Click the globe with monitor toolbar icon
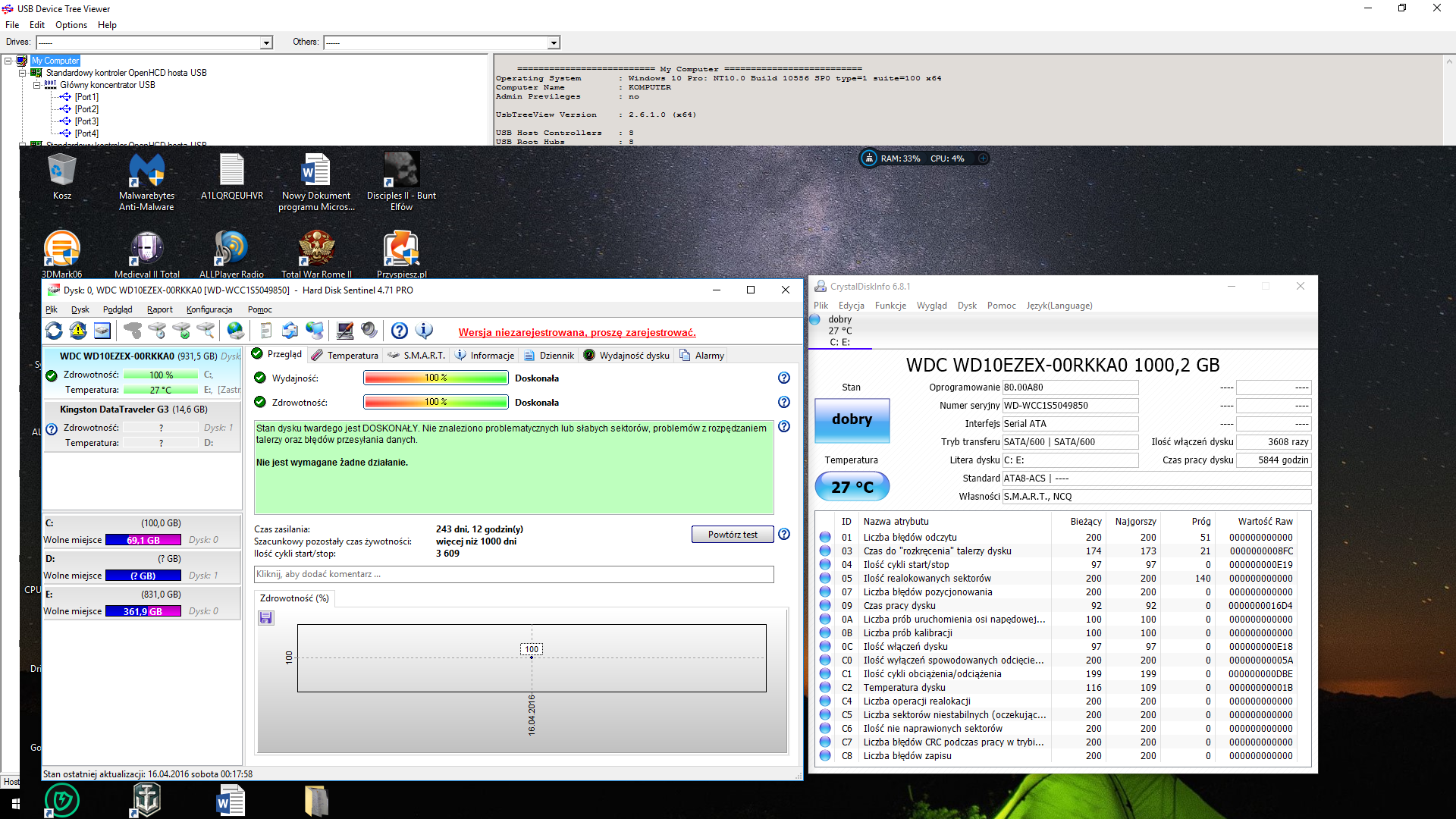1456x819 pixels. (x=315, y=331)
